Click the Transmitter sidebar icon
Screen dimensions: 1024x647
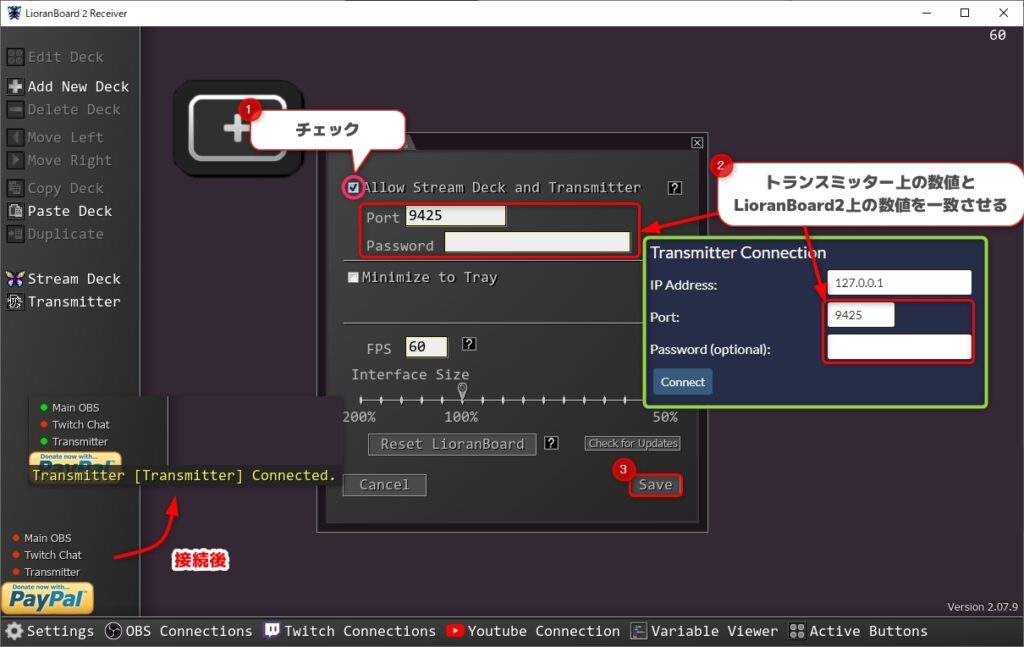(x=15, y=302)
